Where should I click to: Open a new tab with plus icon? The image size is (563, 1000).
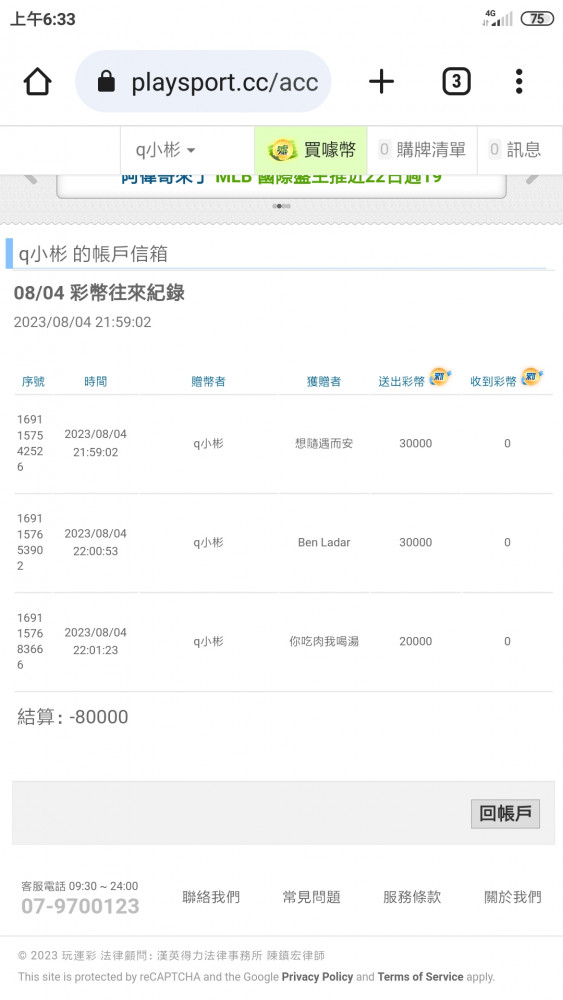tap(381, 82)
